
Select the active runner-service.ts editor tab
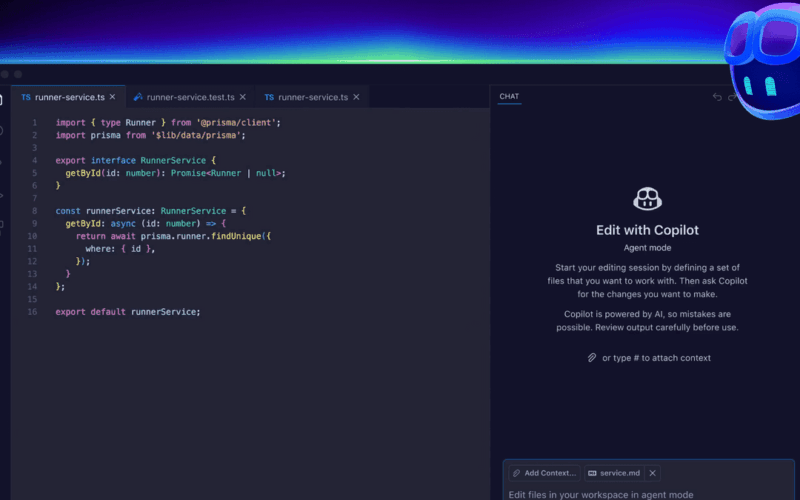click(68, 97)
